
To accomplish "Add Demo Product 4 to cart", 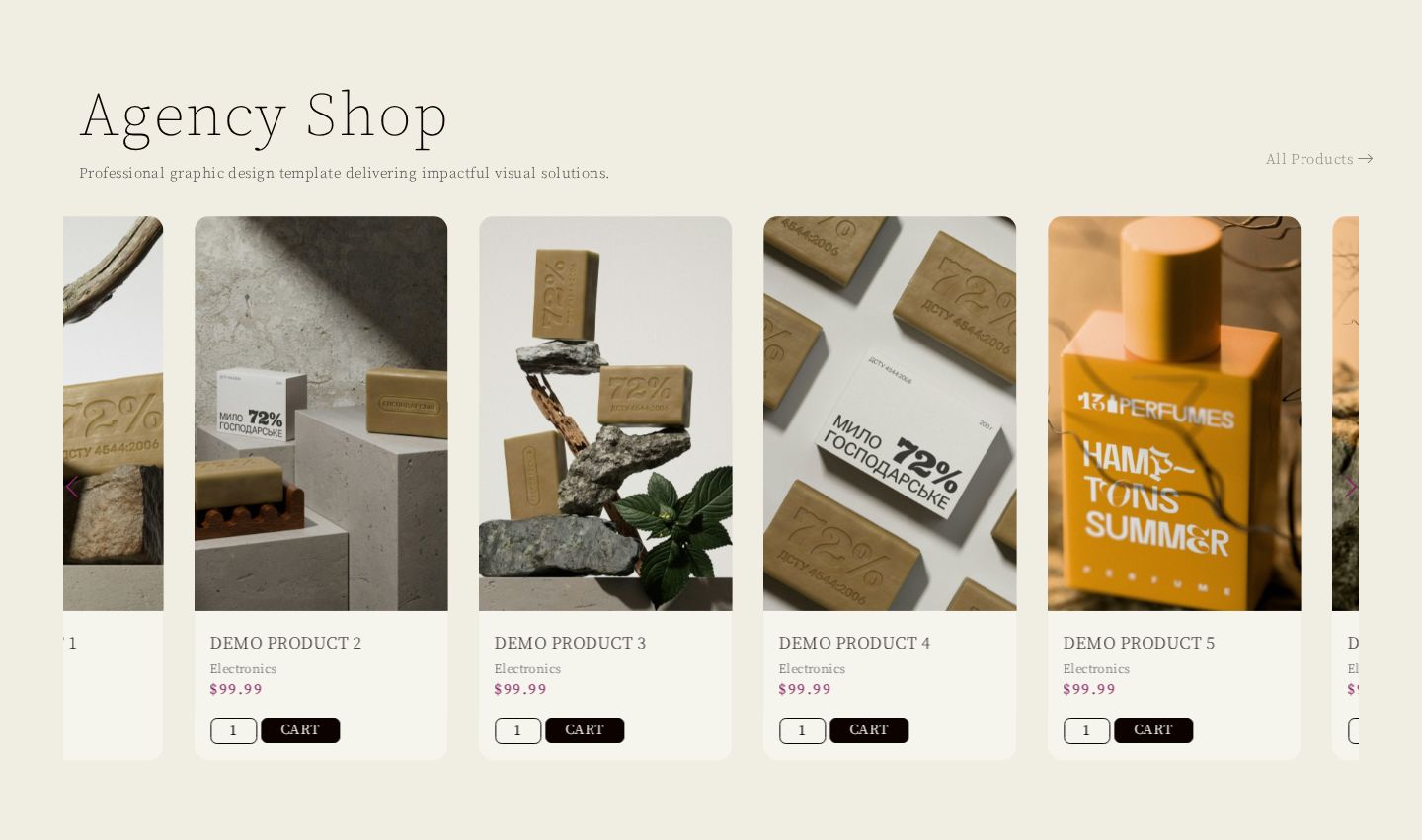I will click(x=869, y=730).
